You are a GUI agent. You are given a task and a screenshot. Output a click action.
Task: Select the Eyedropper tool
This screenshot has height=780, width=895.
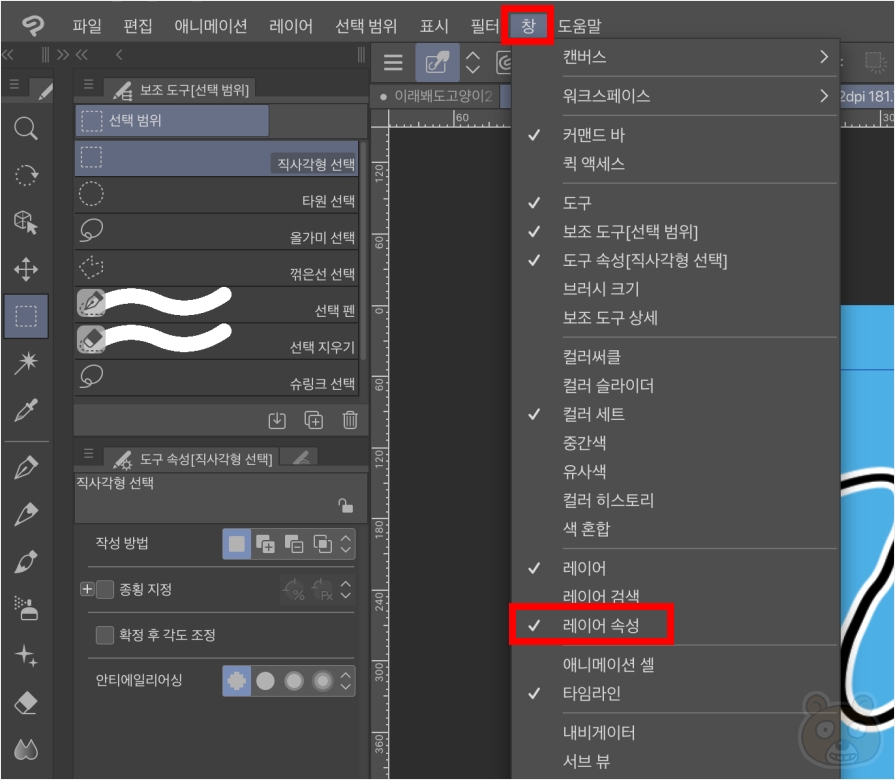26,410
